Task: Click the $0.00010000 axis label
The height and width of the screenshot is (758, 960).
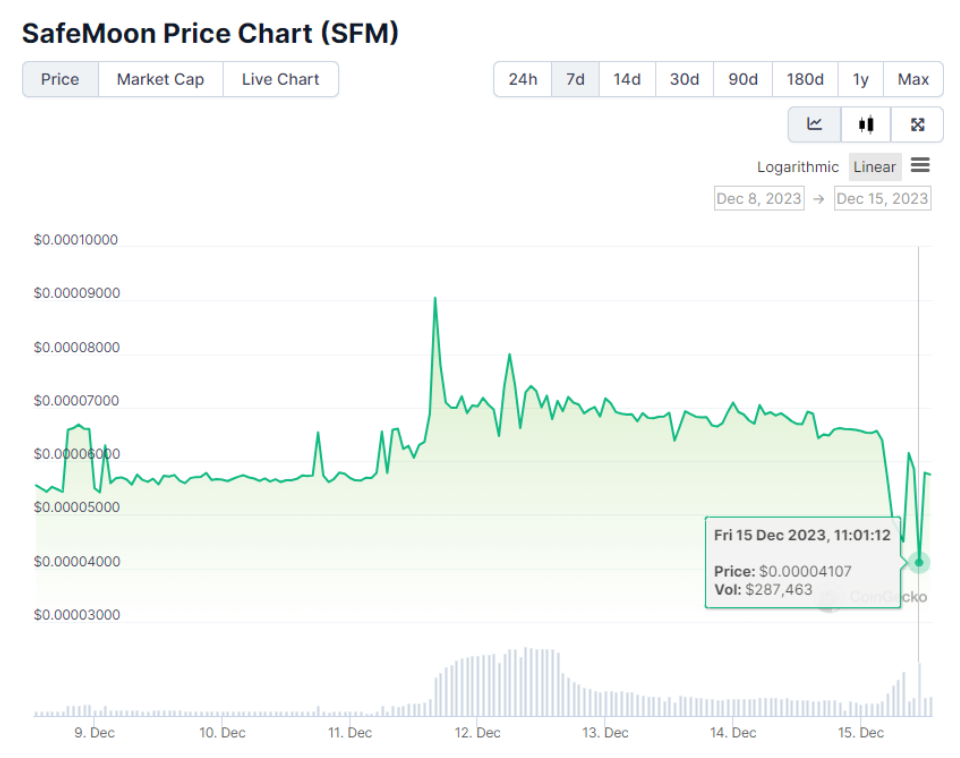Action: click(76, 240)
